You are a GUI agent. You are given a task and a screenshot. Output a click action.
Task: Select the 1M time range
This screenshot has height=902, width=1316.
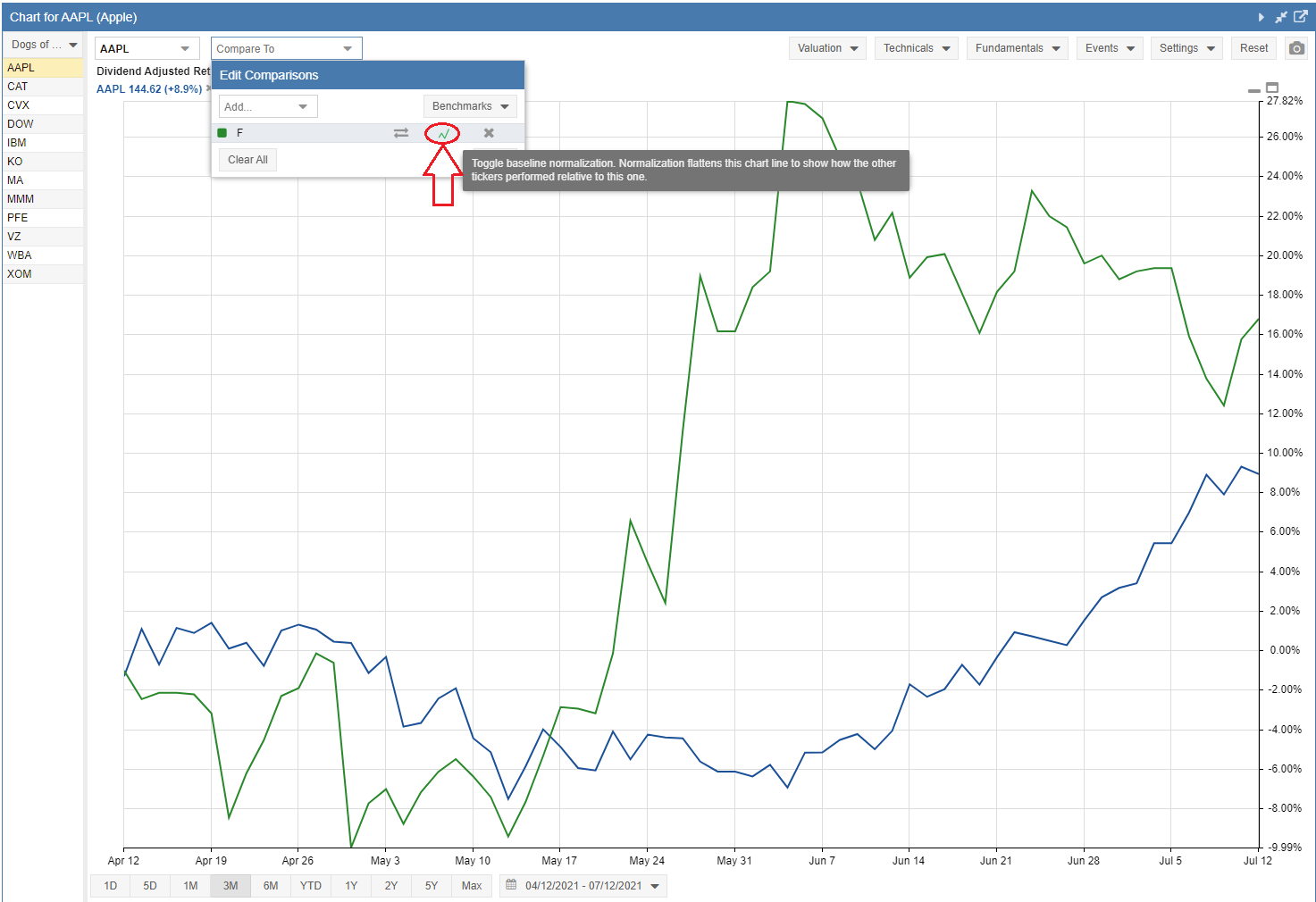click(x=190, y=886)
